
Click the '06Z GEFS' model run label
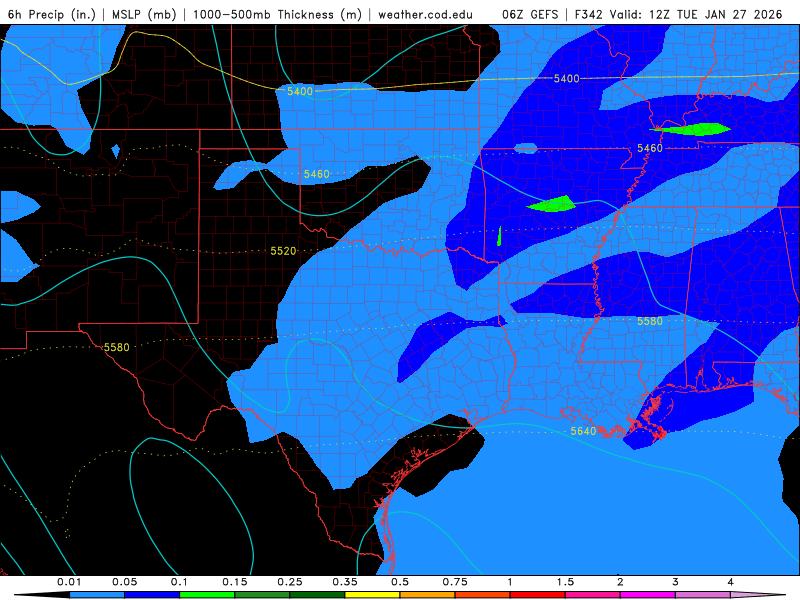coord(530,14)
